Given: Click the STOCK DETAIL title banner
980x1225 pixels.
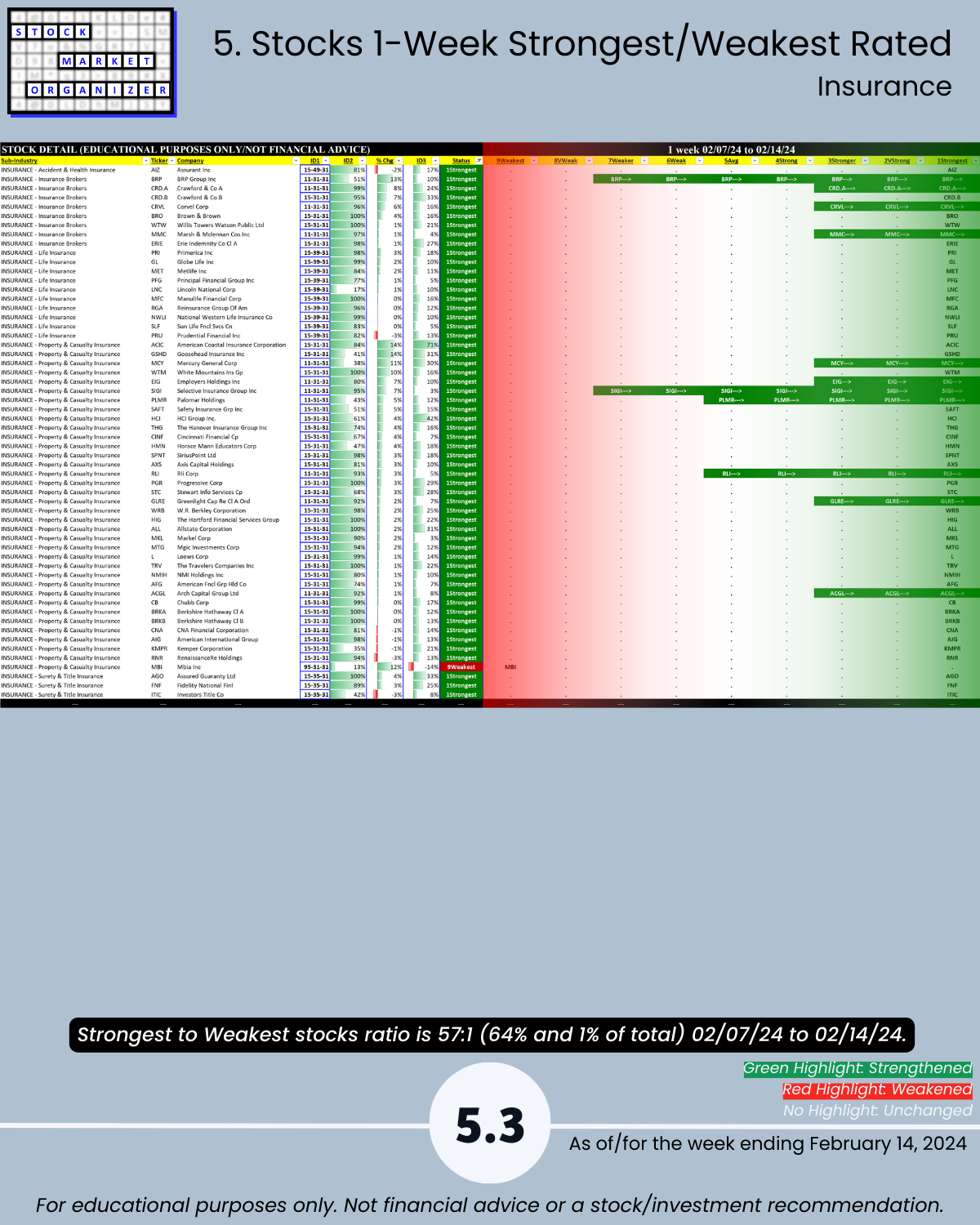Looking at the screenshot, I should click(242, 149).
